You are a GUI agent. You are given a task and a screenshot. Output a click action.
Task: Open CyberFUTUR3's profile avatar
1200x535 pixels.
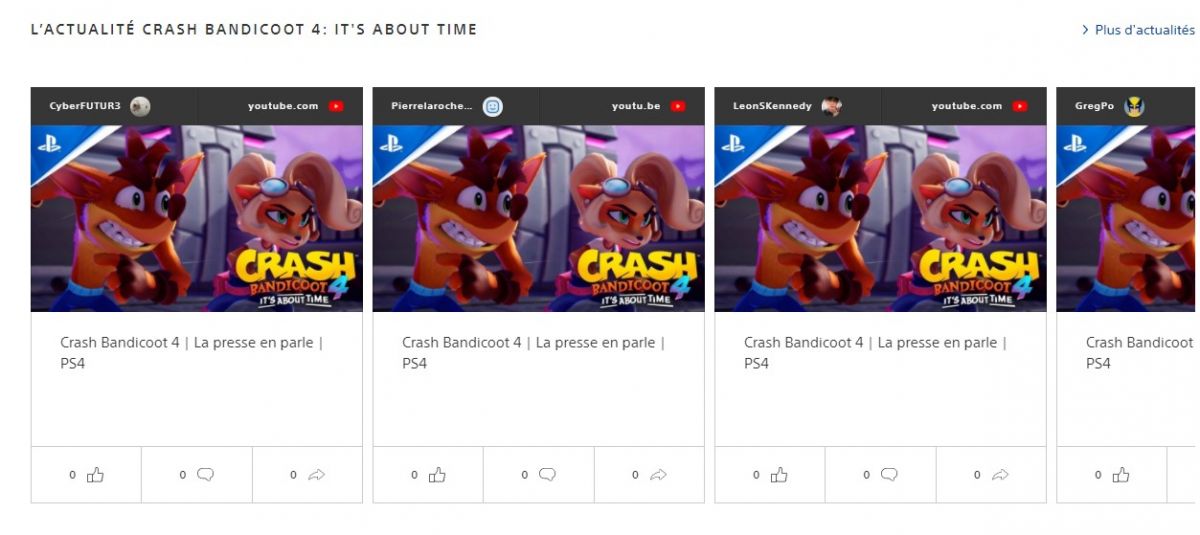tap(140, 106)
